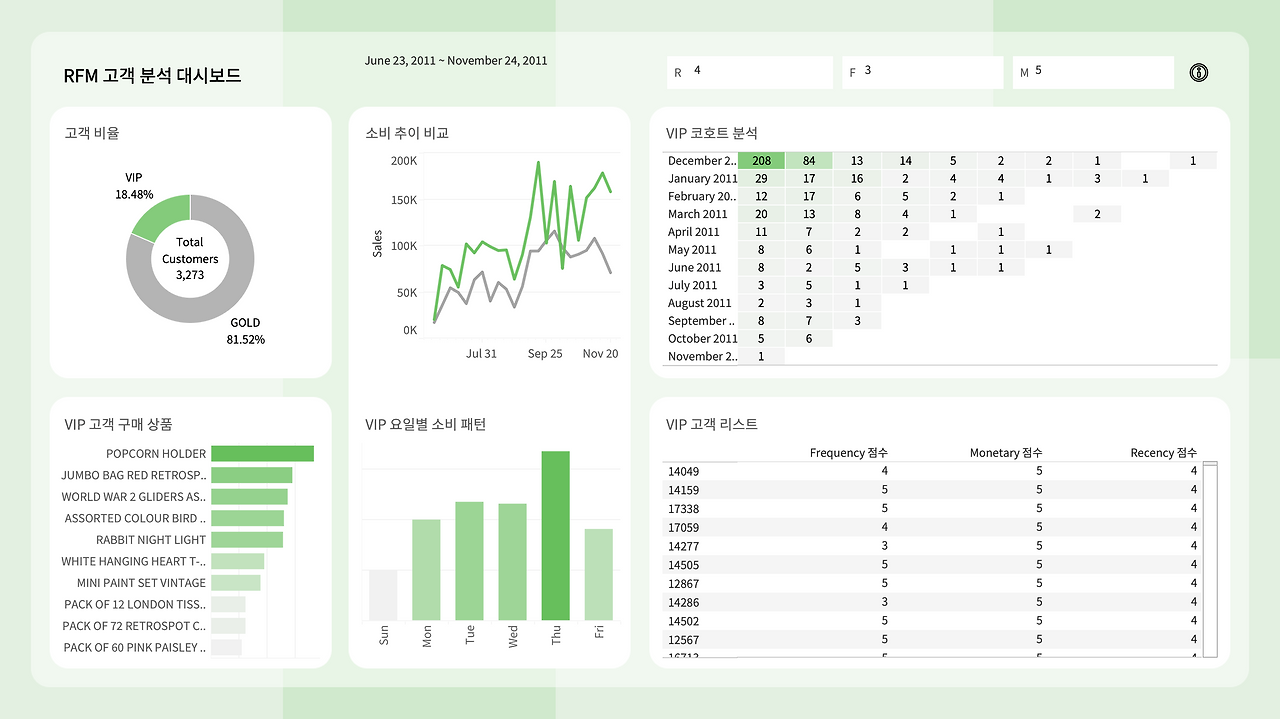Screen dimensions: 1280x719
Task: Click the highlighted 208 cell in cohort analysis
Action: coord(761,160)
